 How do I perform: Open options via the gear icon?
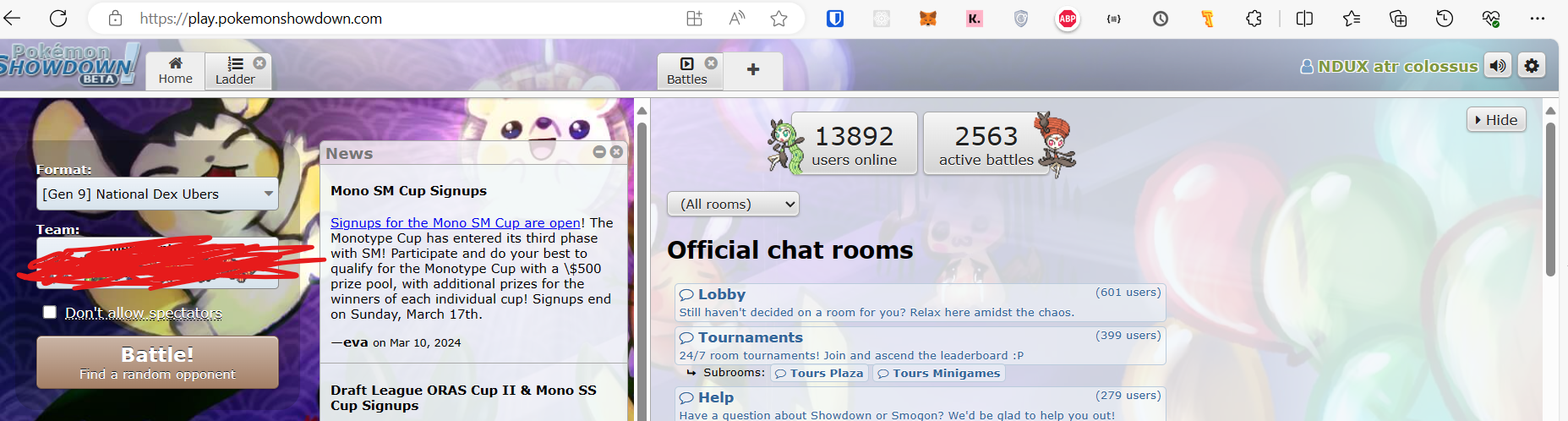[1532, 66]
